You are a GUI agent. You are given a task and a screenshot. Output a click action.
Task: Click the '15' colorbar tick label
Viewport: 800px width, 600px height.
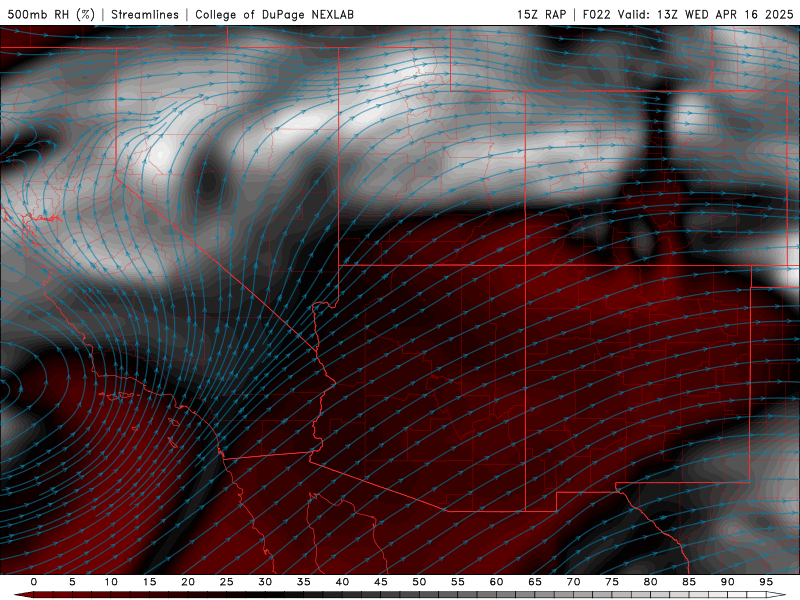[x=149, y=582]
